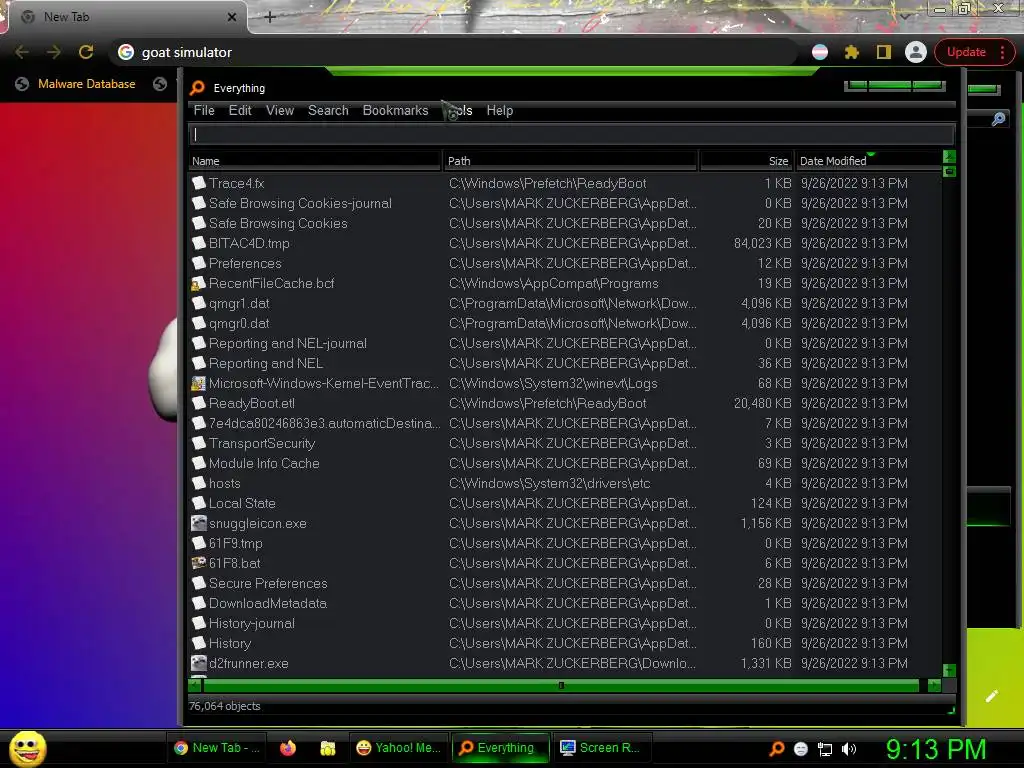
Task: Select the 61F9.tmp file row
Action: pos(565,543)
